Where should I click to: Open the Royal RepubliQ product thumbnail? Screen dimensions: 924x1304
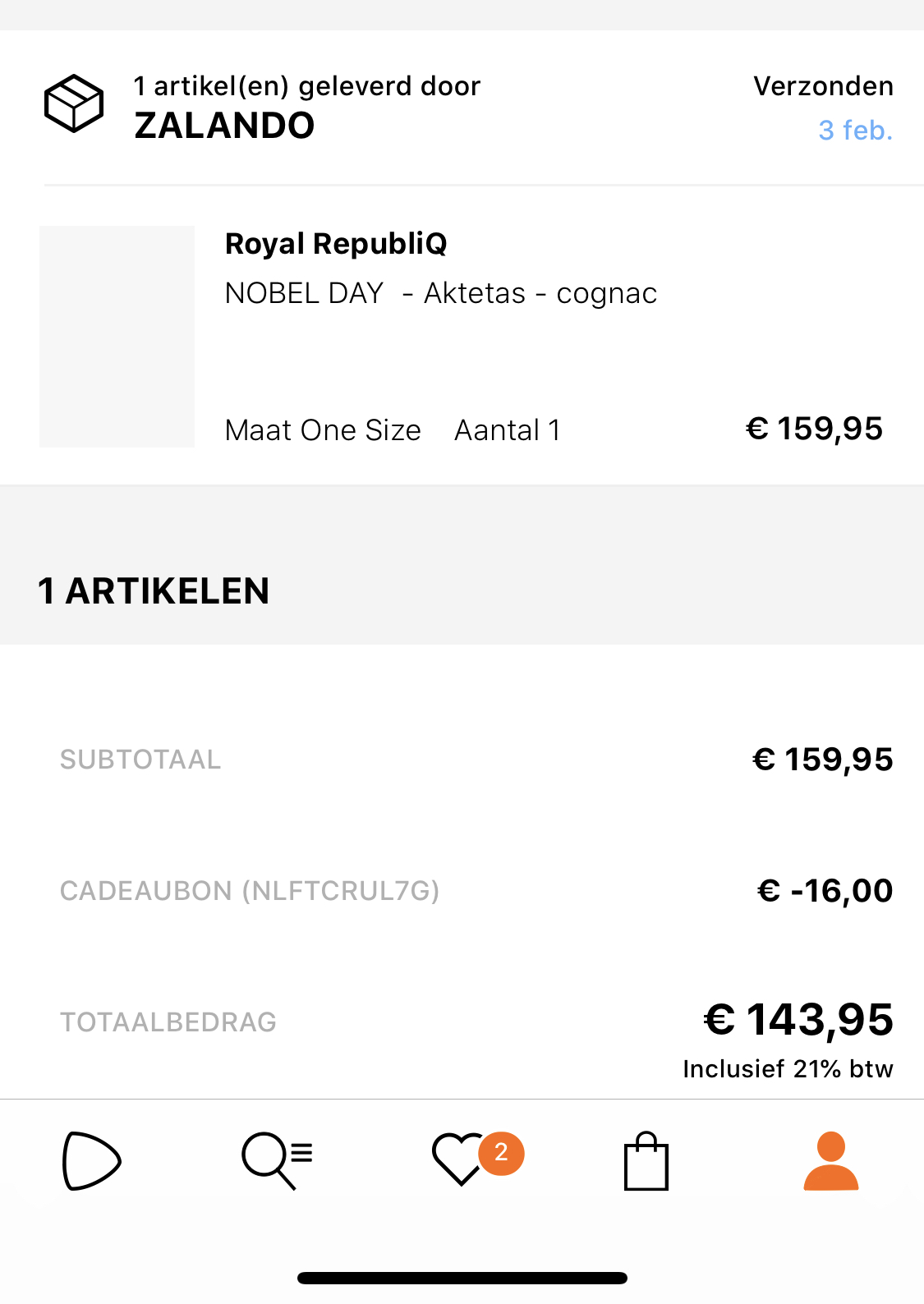[117, 337]
